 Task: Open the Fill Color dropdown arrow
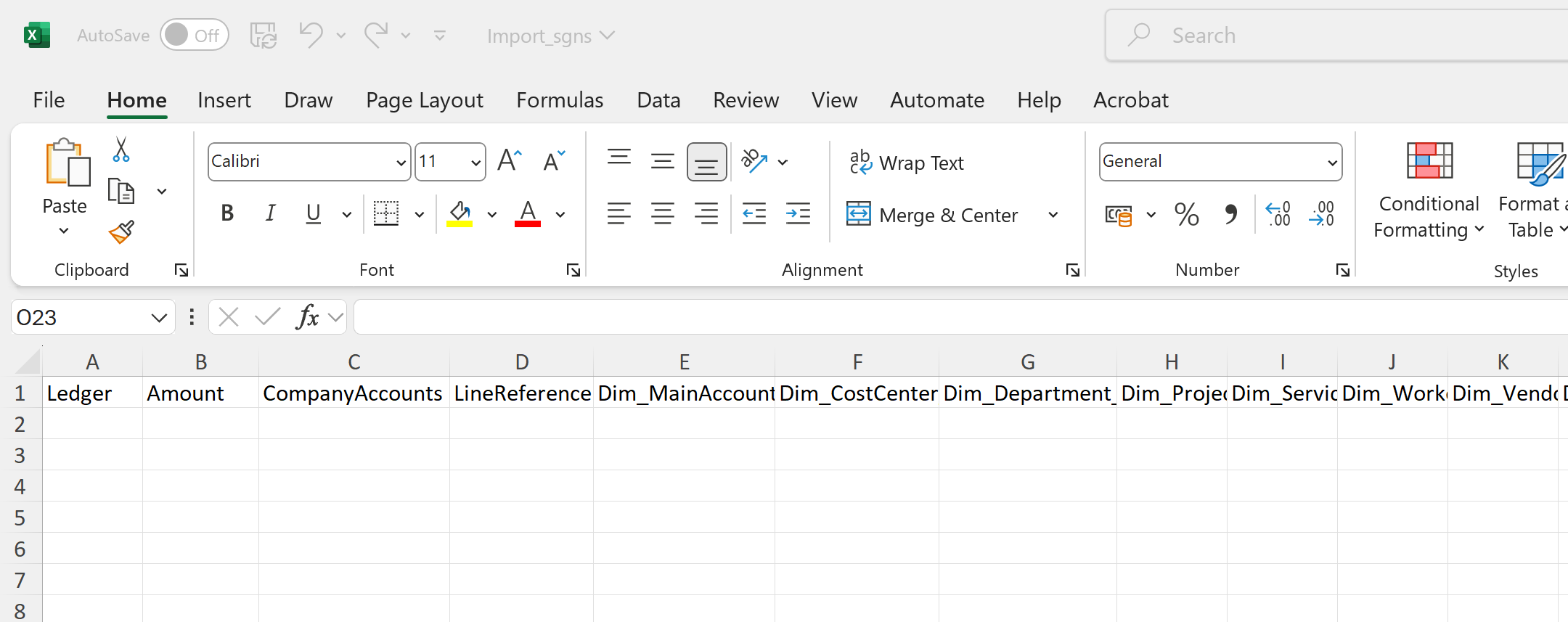[x=491, y=214]
